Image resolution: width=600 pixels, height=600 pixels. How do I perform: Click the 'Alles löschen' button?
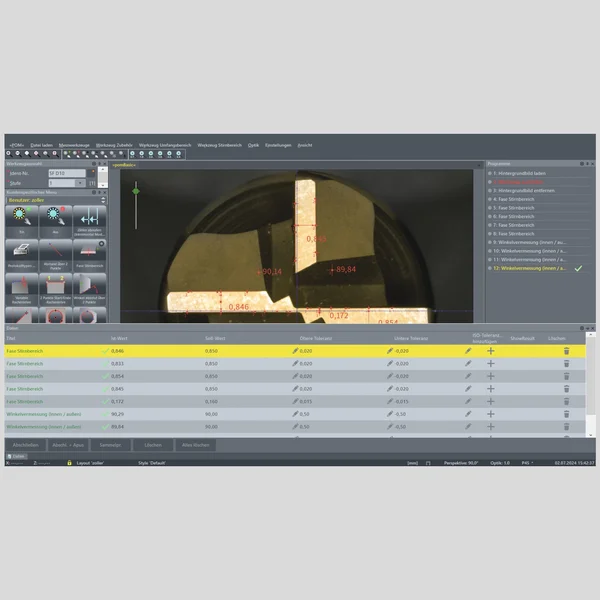(193, 443)
